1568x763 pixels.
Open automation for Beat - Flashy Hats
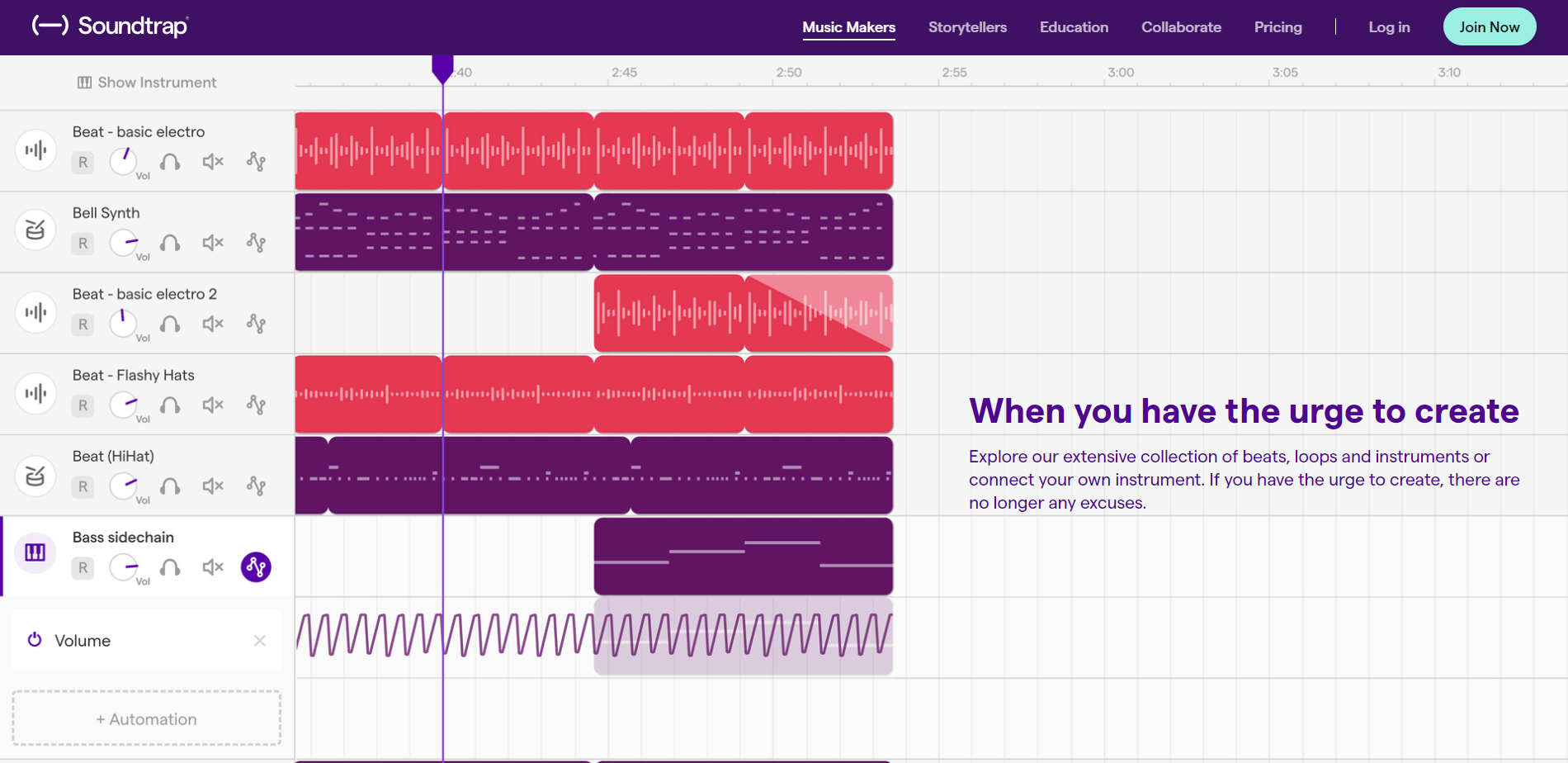tap(256, 405)
